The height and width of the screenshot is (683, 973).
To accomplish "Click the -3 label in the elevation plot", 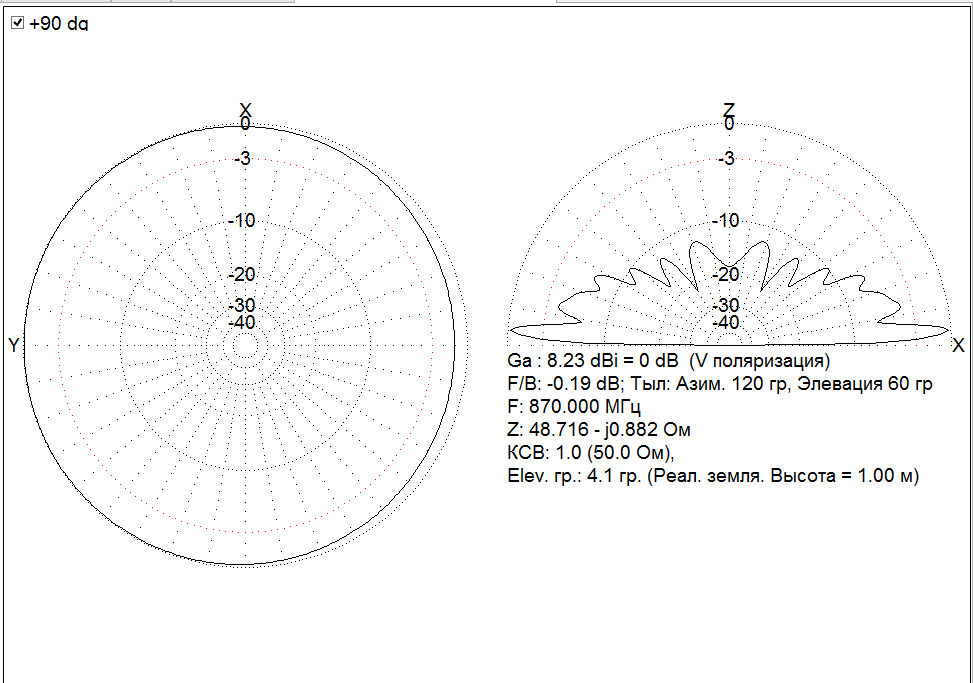I will [x=726, y=159].
